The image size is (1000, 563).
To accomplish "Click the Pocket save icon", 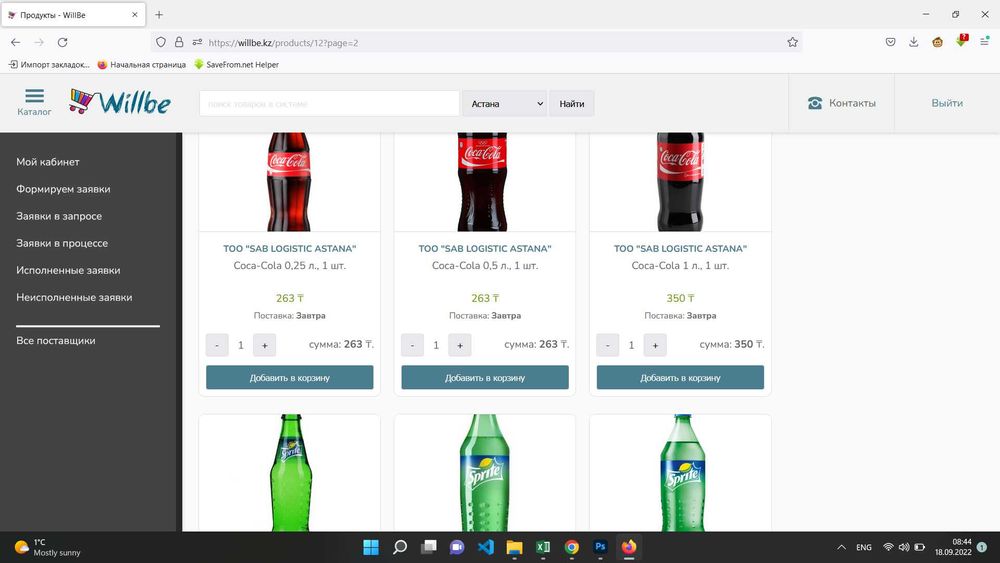I will 890,42.
